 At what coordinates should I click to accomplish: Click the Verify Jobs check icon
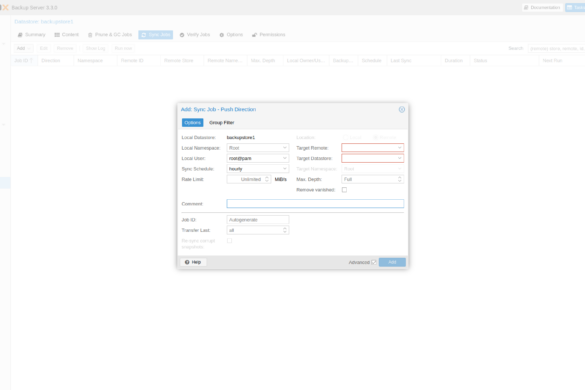pyautogui.click(x=182, y=35)
